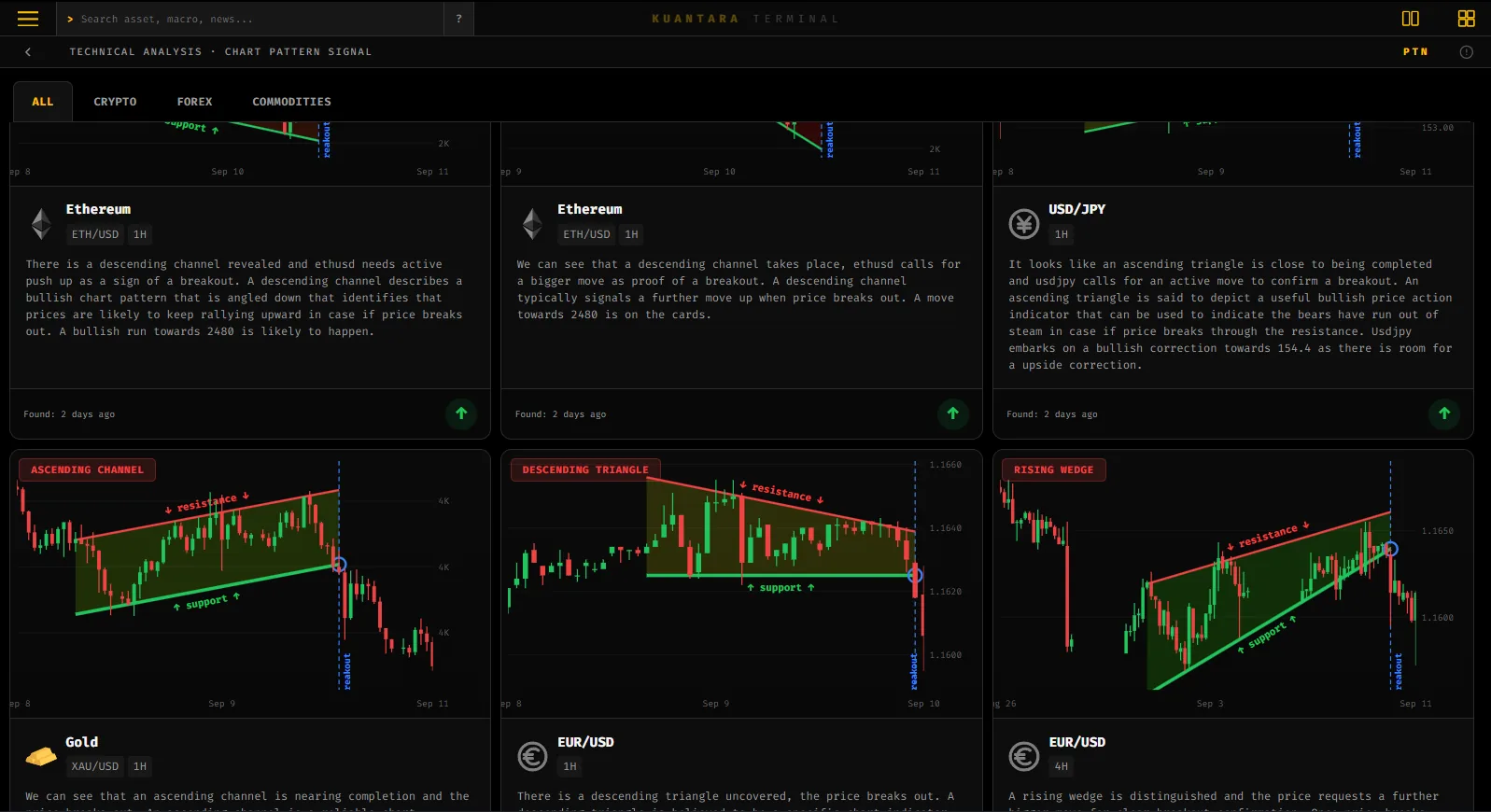Screen dimensions: 1491x812
Task: Click resistance label on rising wedge chart
Action: (x=1267, y=537)
